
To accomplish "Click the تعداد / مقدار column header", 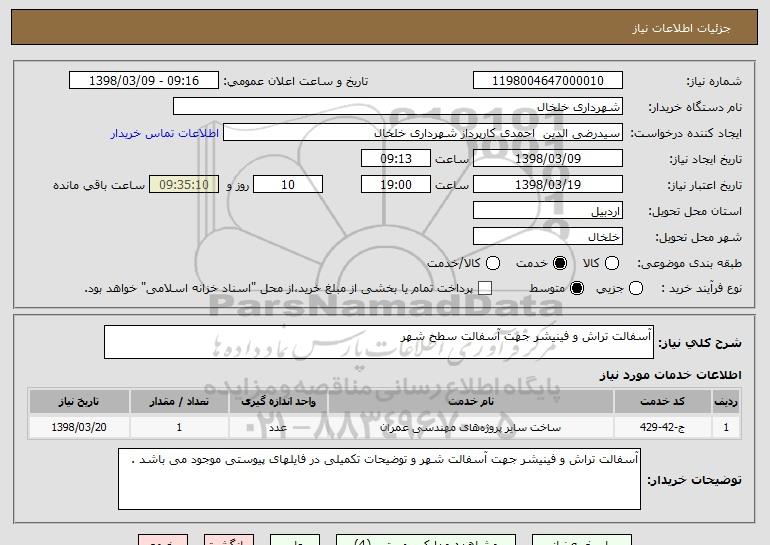I will [179, 402].
